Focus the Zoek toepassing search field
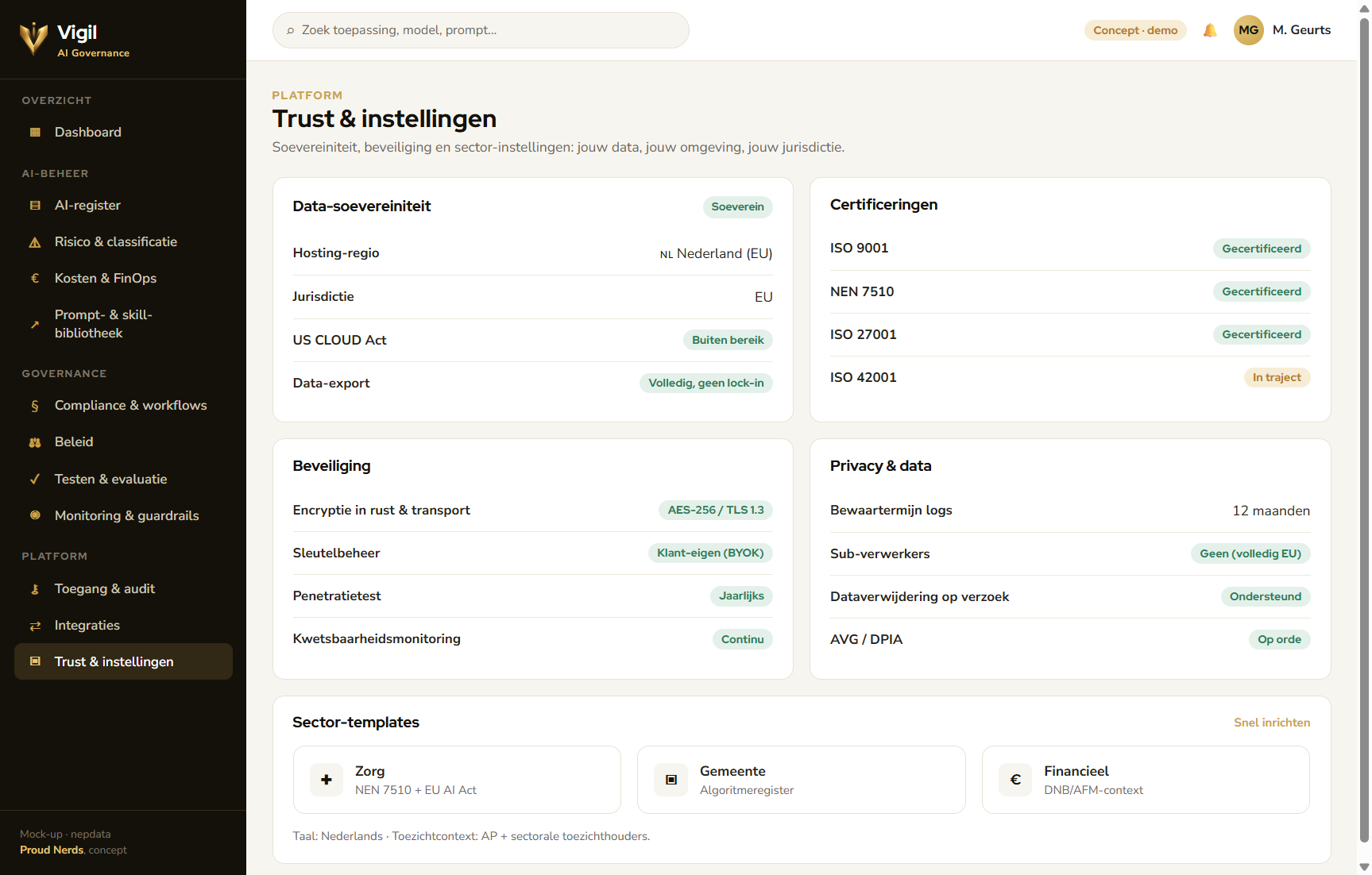 click(481, 30)
